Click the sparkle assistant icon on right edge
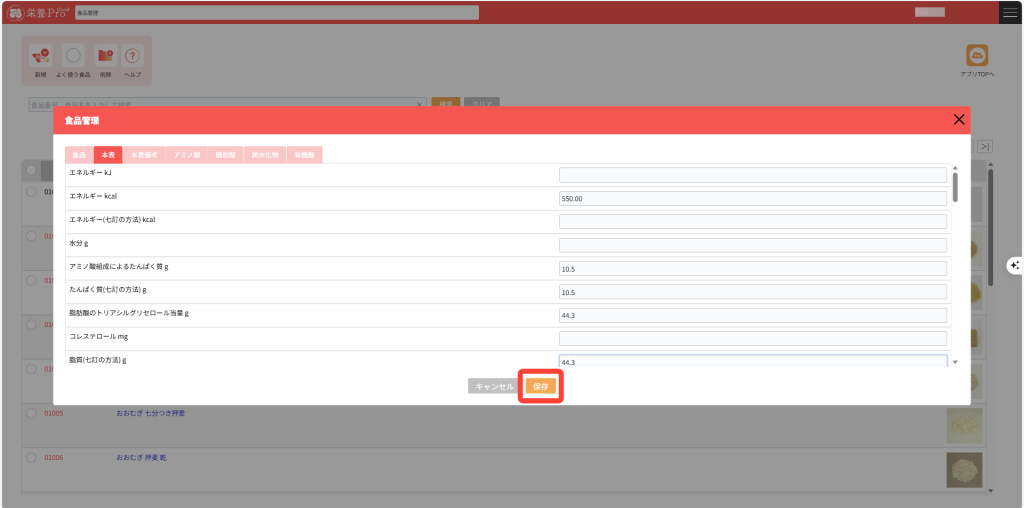This screenshot has width=1024, height=508. 1014,265
